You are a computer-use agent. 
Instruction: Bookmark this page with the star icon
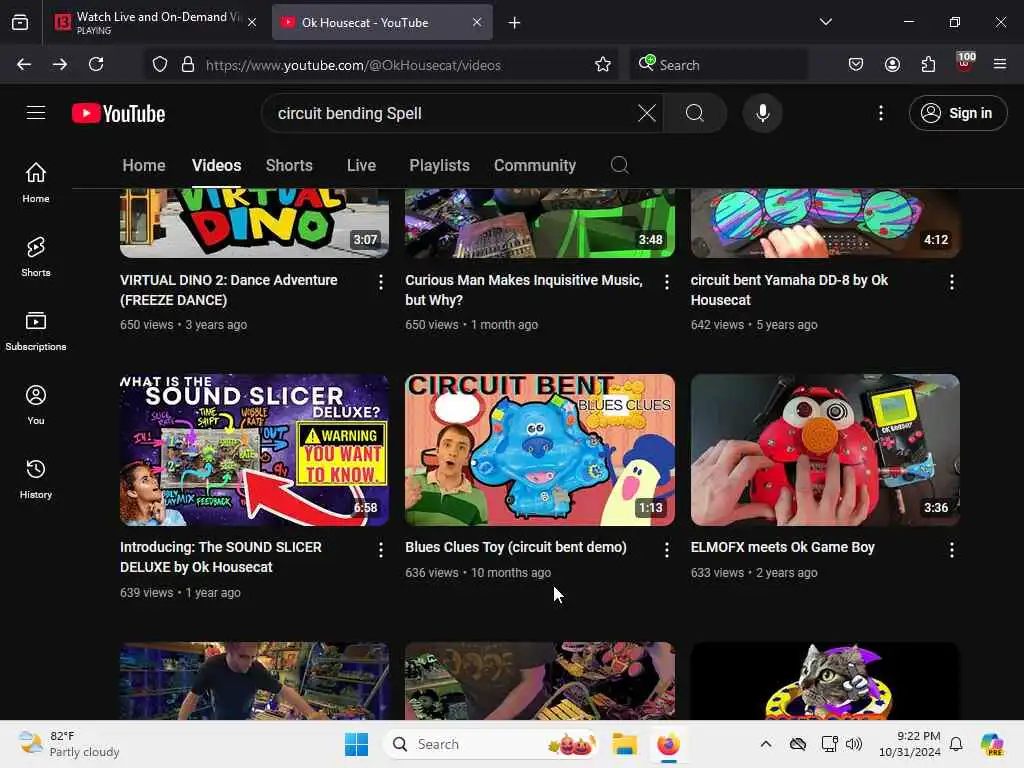603,65
